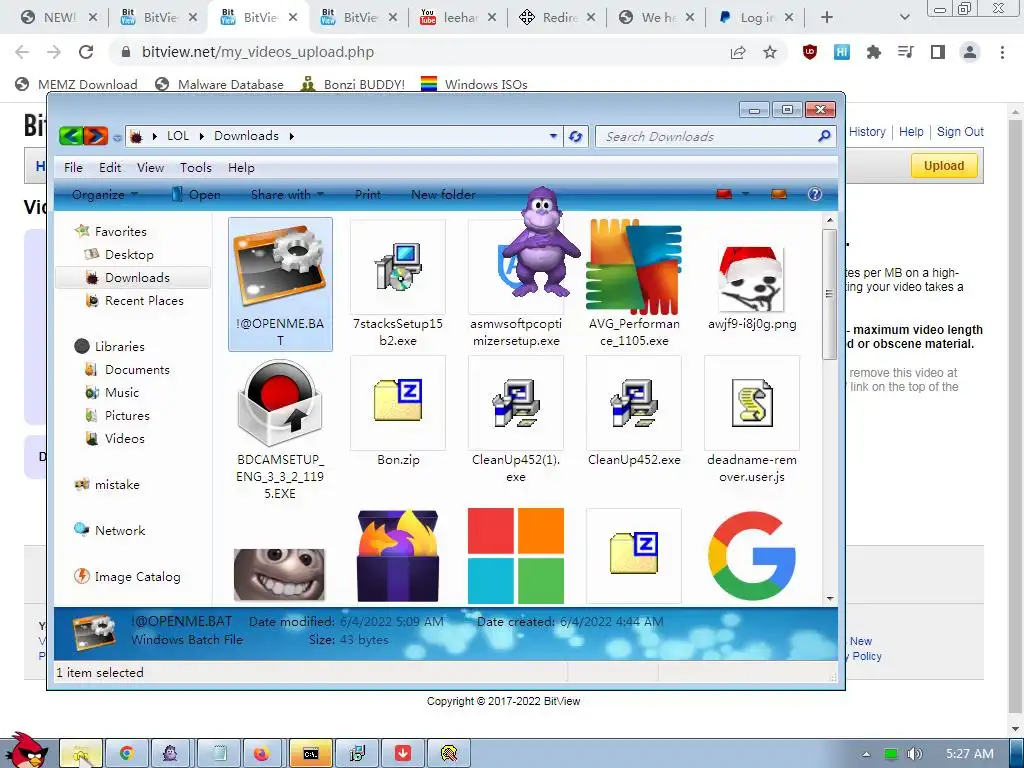Open the recent pages dropdown arrow
This screenshot has height=768, width=1024.
coord(117,137)
